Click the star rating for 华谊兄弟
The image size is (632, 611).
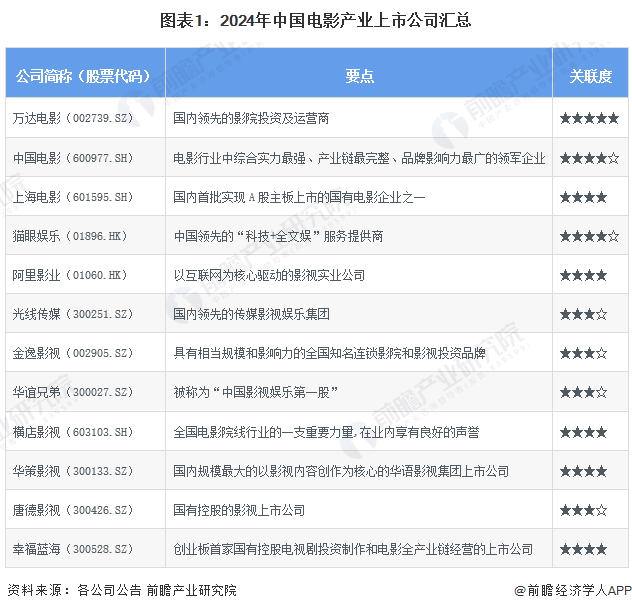click(583, 392)
